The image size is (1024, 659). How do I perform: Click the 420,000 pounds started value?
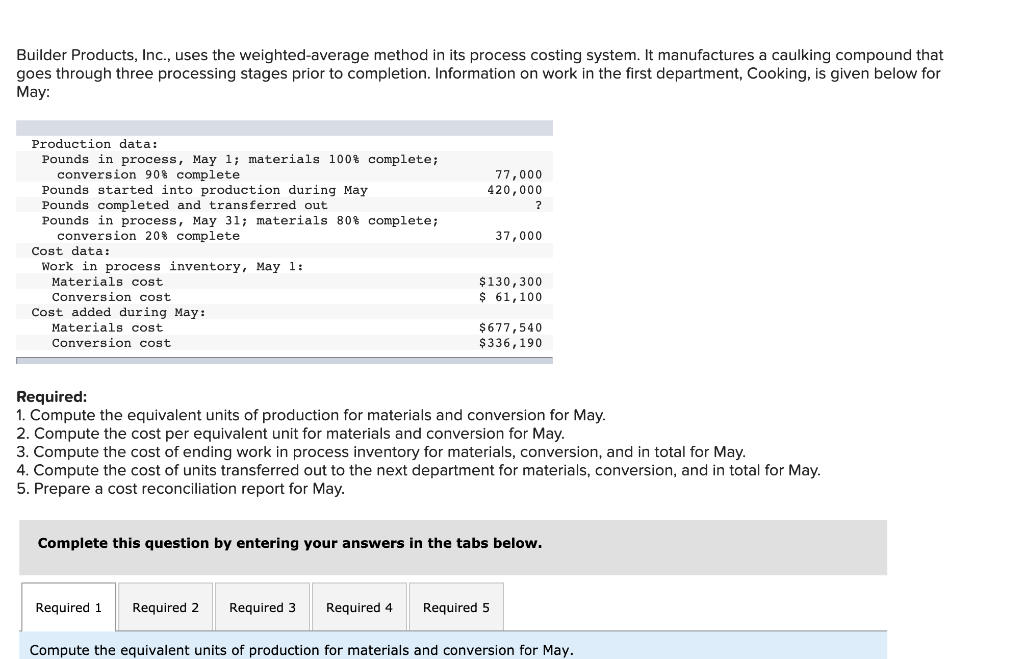(515, 189)
